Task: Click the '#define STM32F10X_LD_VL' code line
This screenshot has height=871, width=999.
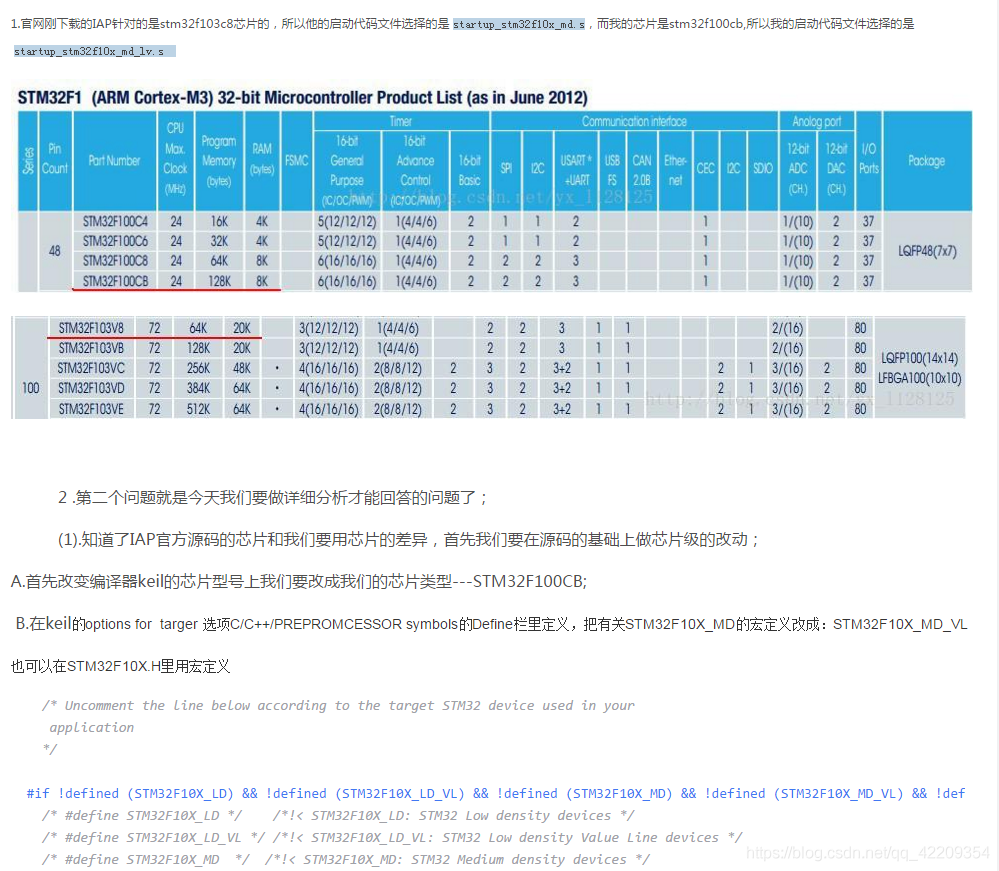Action: point(392,837)
